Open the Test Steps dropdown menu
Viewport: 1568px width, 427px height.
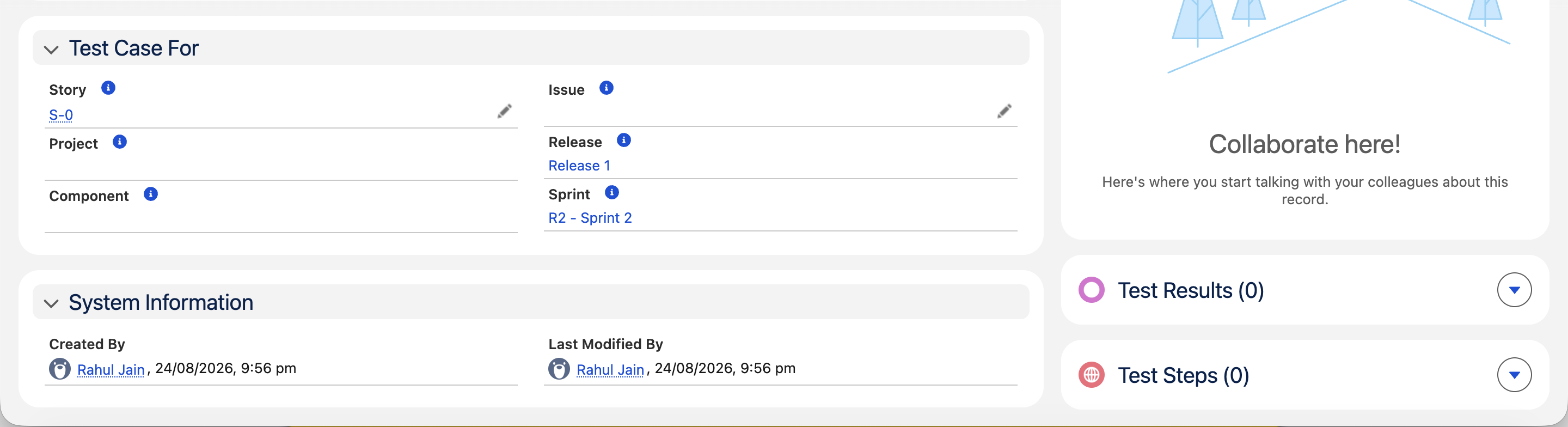tap(1515, 375)
